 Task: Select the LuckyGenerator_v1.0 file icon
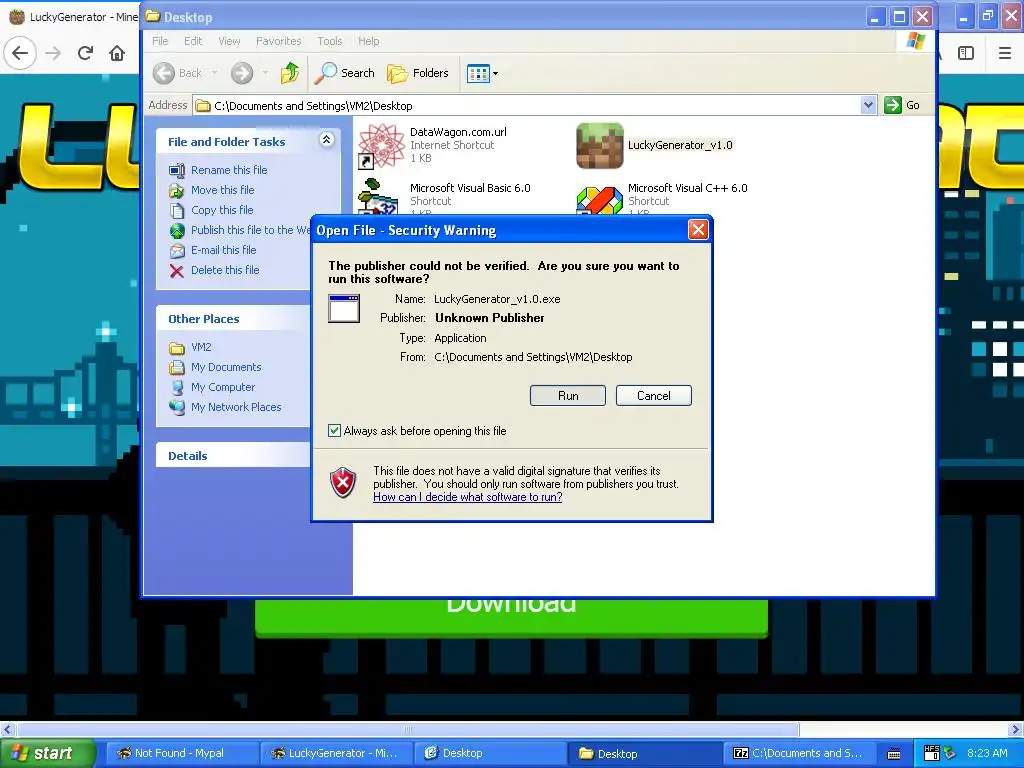point(600,145)
